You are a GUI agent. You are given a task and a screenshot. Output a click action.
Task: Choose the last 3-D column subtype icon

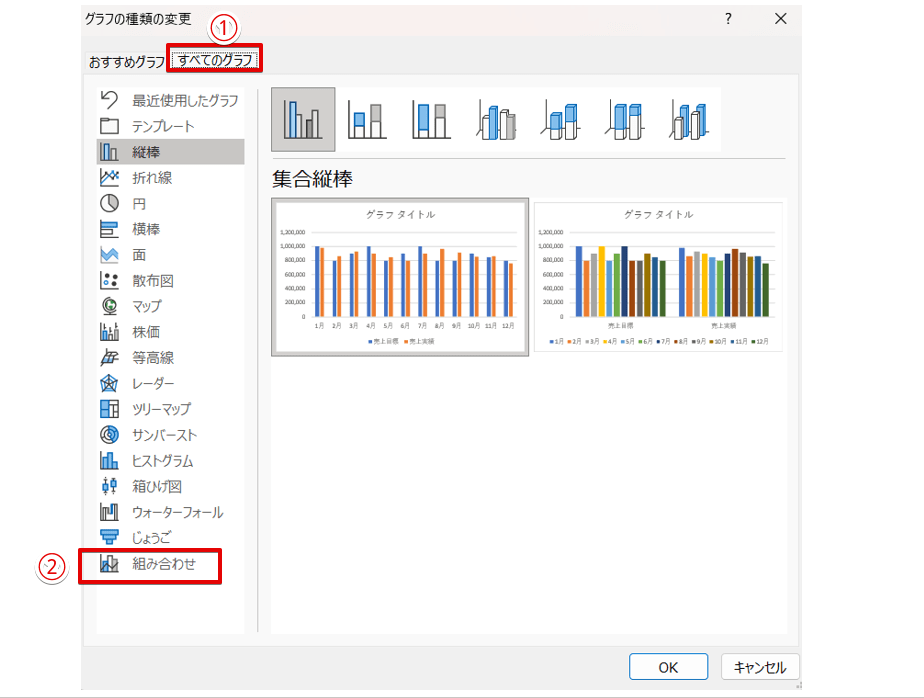point(688,120)
